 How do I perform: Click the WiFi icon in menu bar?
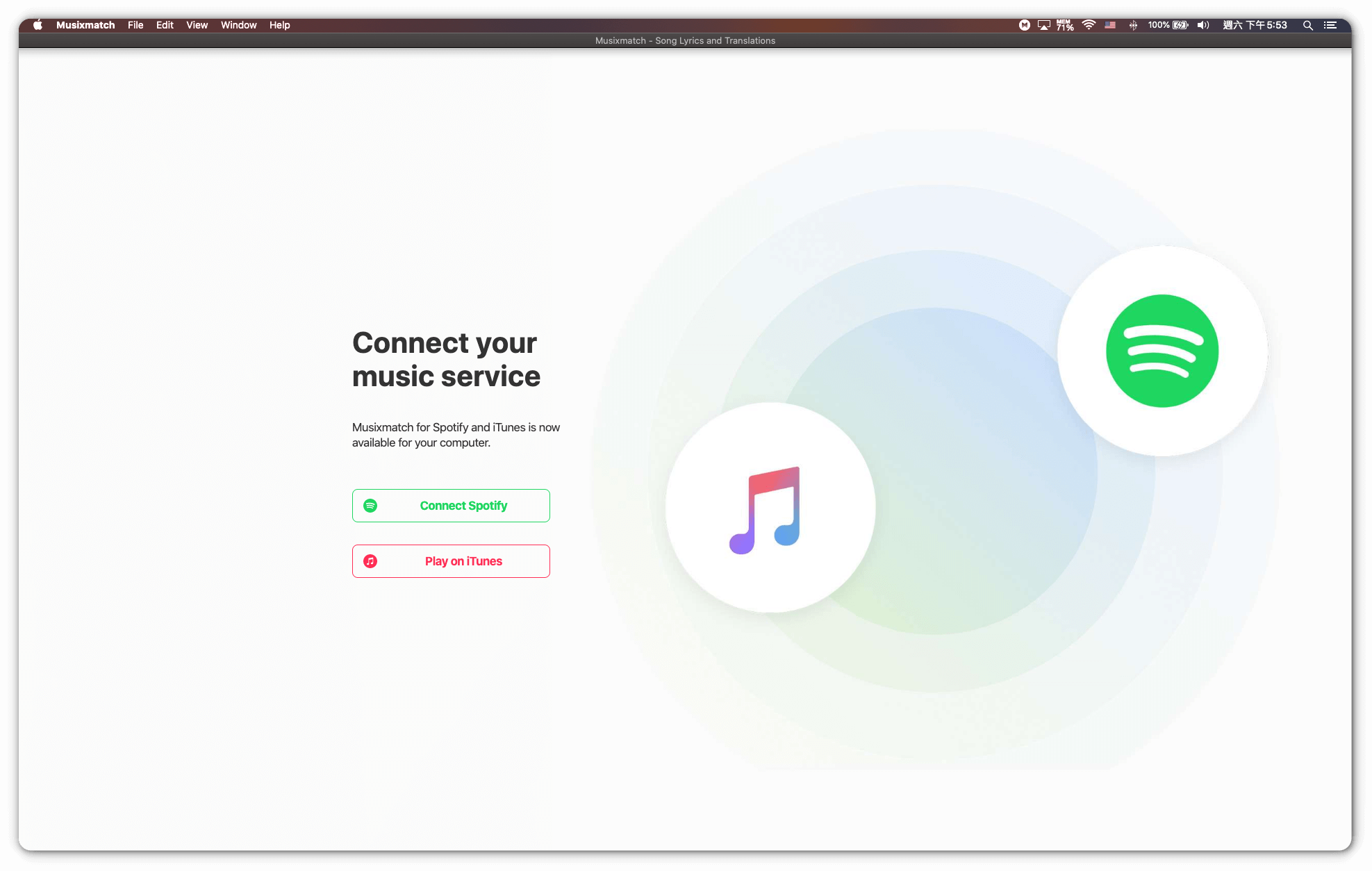(1089, 24)
